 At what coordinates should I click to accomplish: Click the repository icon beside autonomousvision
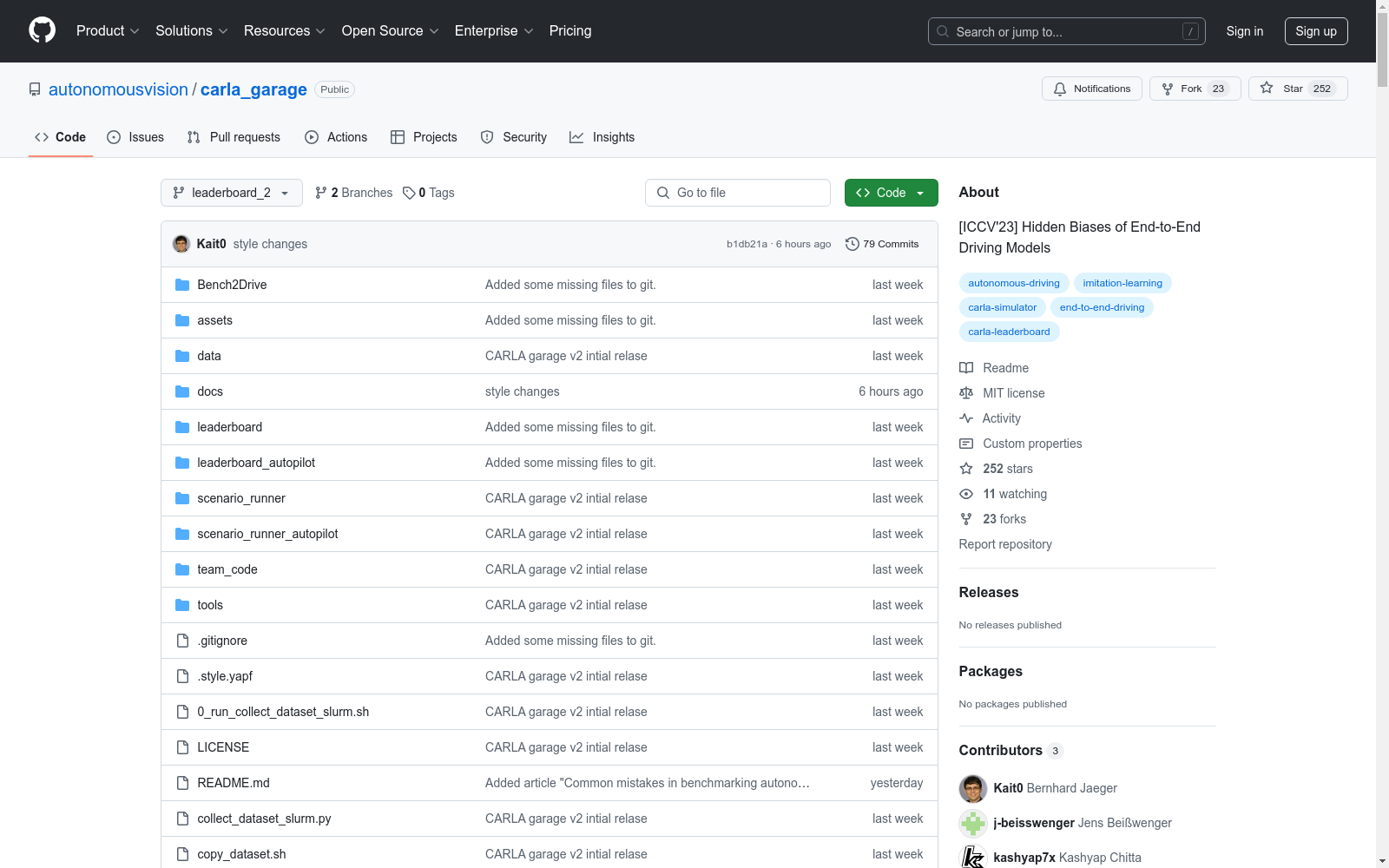pos(35,89)
